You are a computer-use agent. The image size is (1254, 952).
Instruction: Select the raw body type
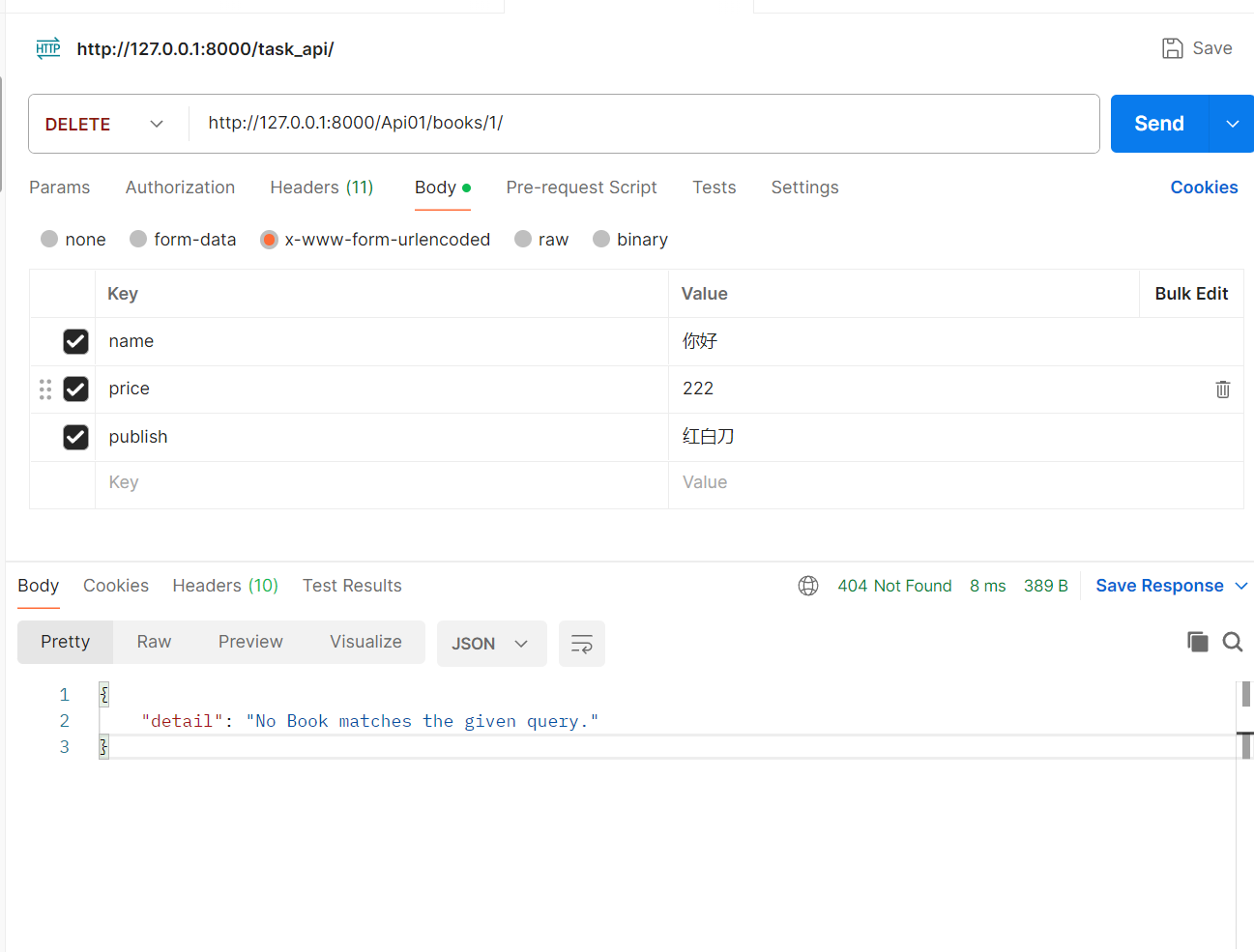coord(523,239)
